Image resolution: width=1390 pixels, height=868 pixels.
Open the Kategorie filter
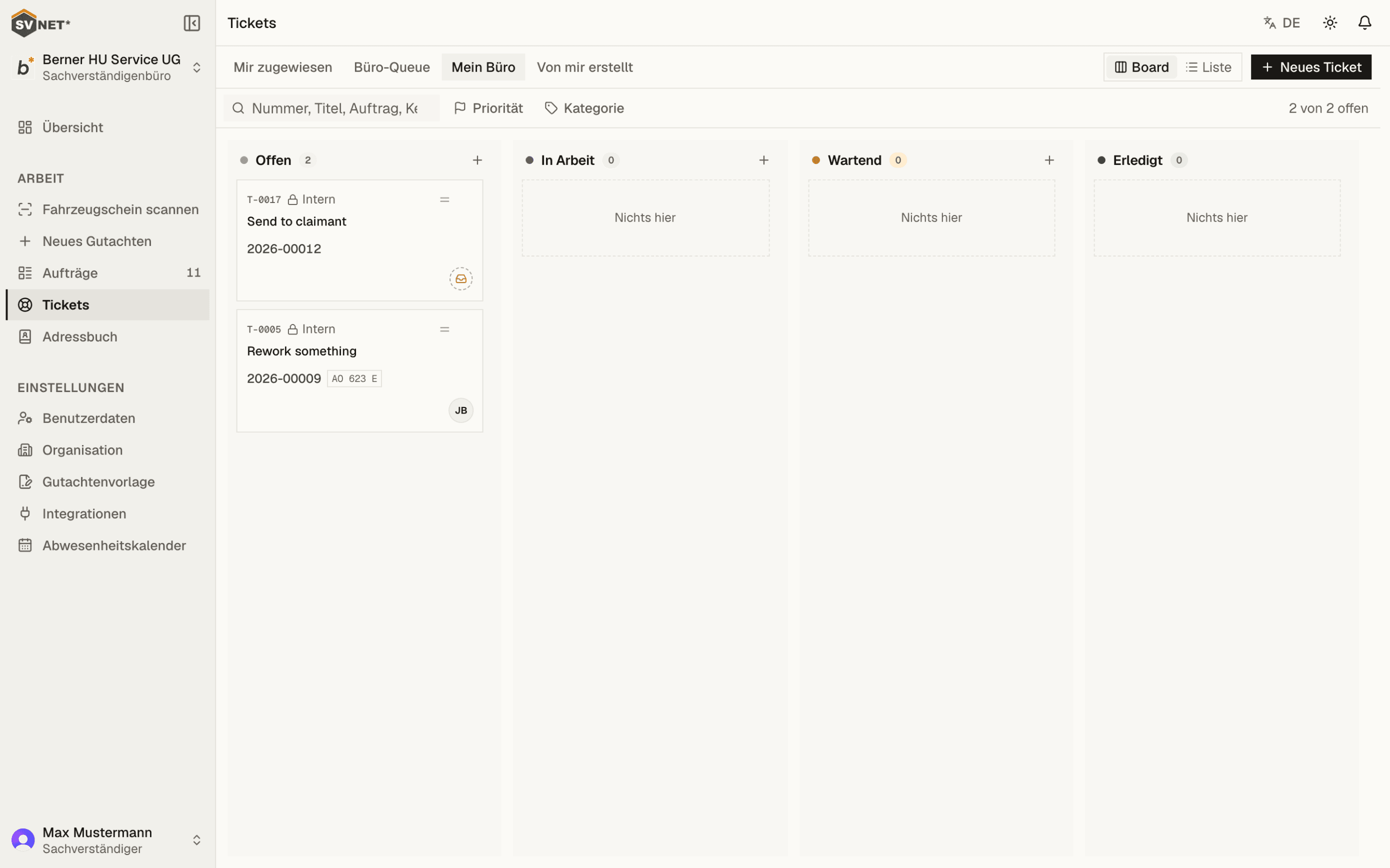584,108
